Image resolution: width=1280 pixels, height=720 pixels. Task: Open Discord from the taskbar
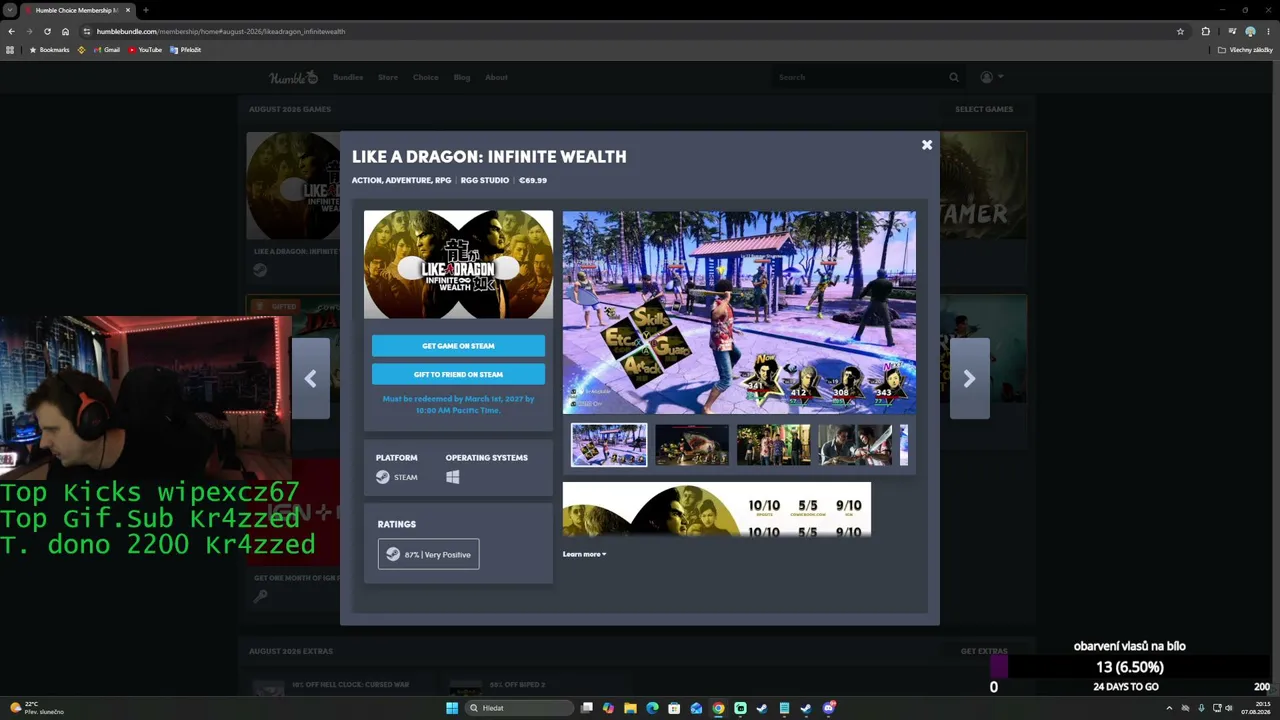[x=828, y=708]
